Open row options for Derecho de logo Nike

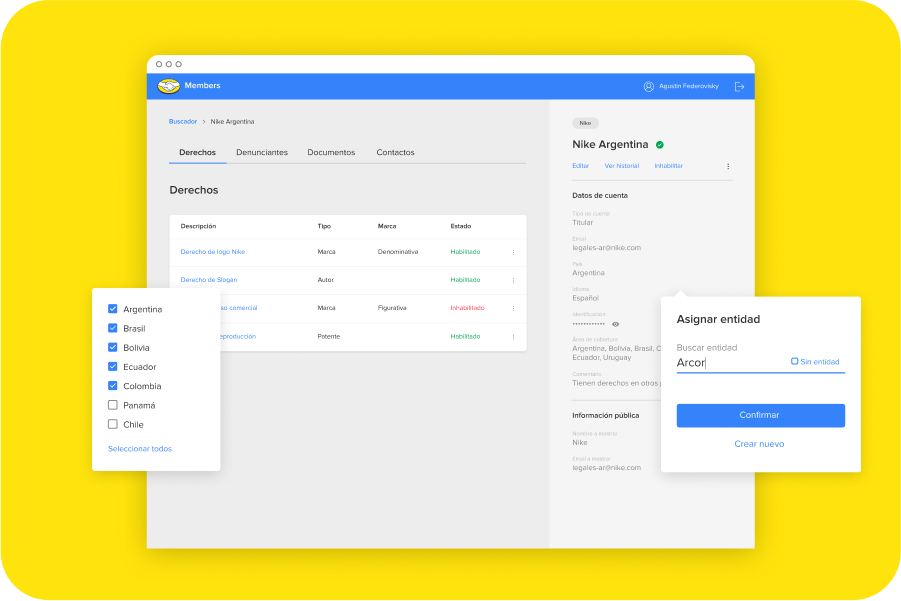(x=513, y=252)
